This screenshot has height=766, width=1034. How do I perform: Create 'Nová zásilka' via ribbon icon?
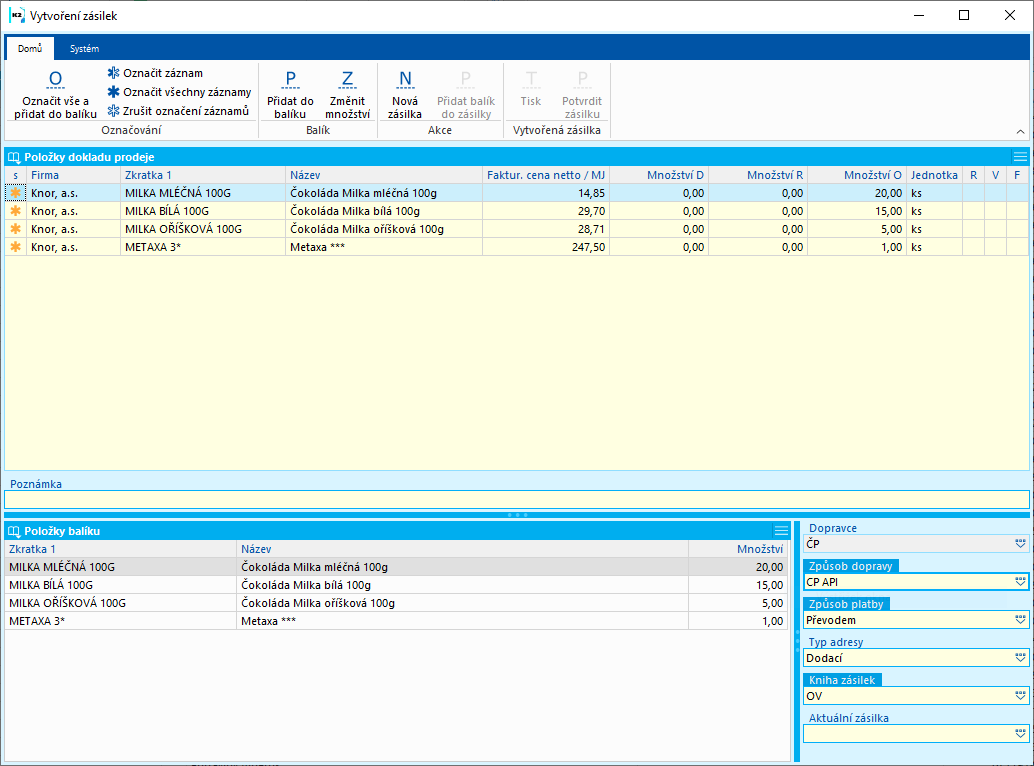[x=405, y=80]
